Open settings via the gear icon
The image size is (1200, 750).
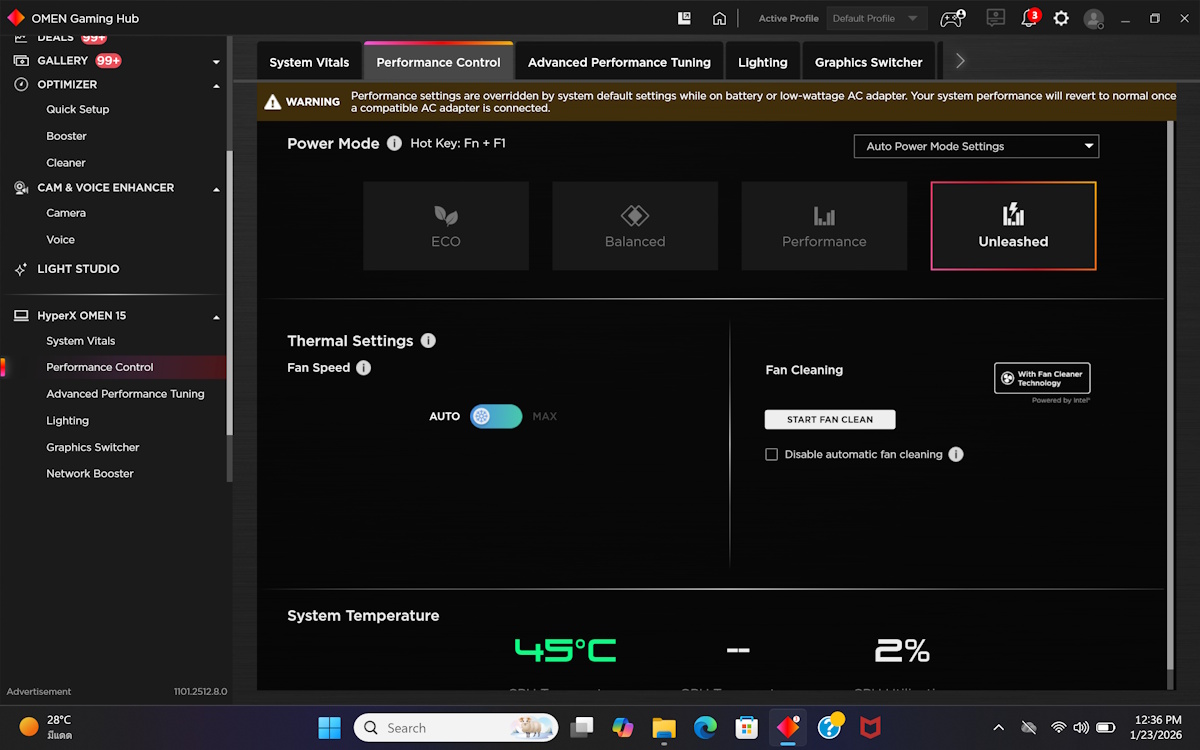[x=1061, y=18]
